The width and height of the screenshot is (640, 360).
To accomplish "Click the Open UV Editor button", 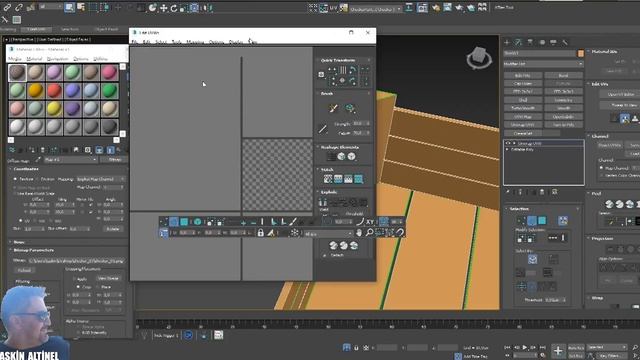I will click(621, 94).
